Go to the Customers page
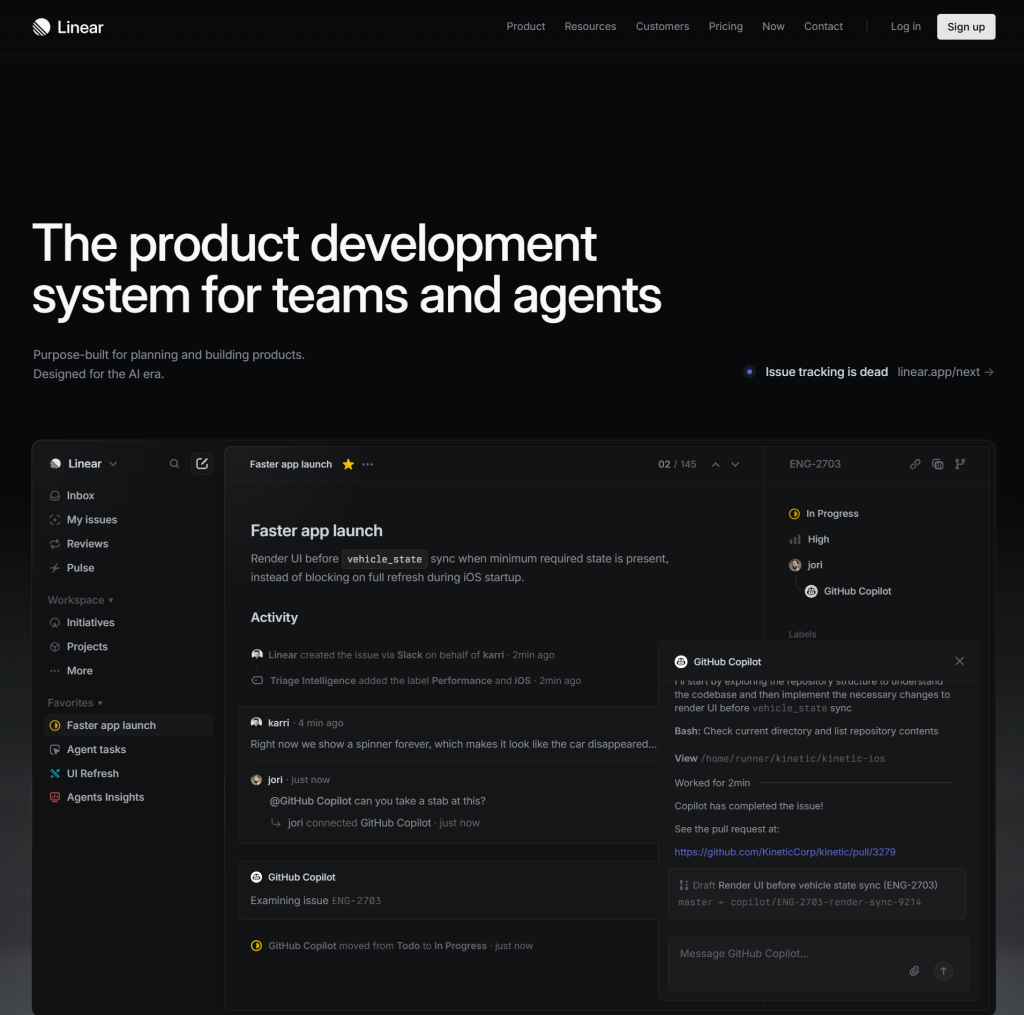The height and width of the screenshot is (1015, 1024). (662, 27)
